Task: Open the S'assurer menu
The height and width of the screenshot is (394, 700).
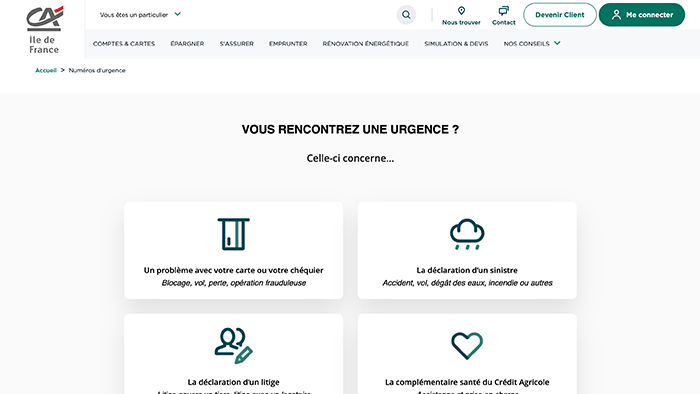Action: (237, 44)
